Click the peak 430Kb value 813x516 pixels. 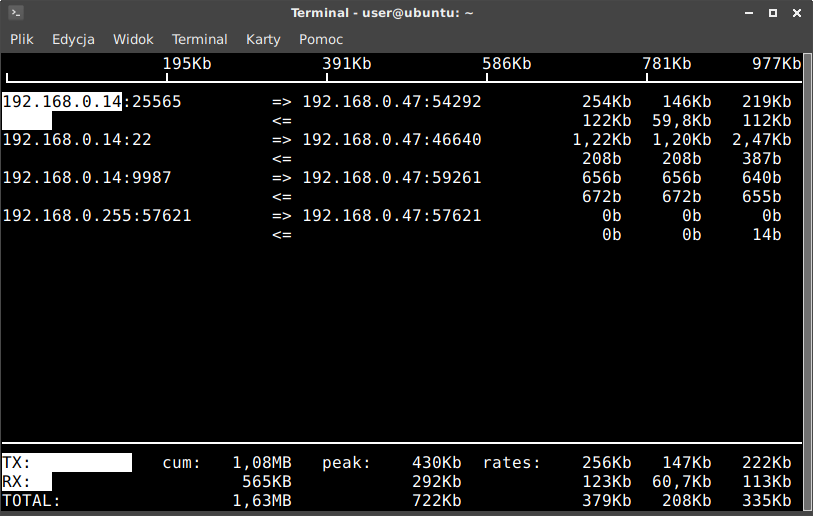[x=436, y=463]
